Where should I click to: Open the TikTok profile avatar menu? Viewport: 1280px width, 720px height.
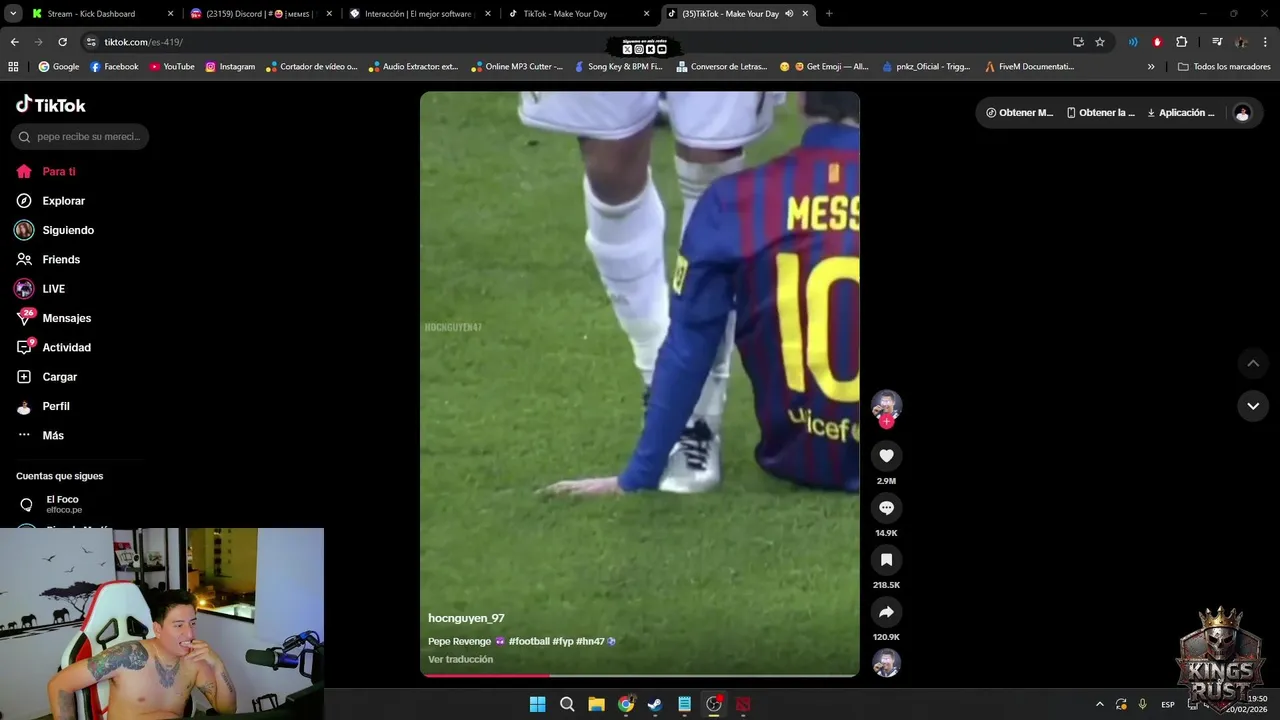1242,113
